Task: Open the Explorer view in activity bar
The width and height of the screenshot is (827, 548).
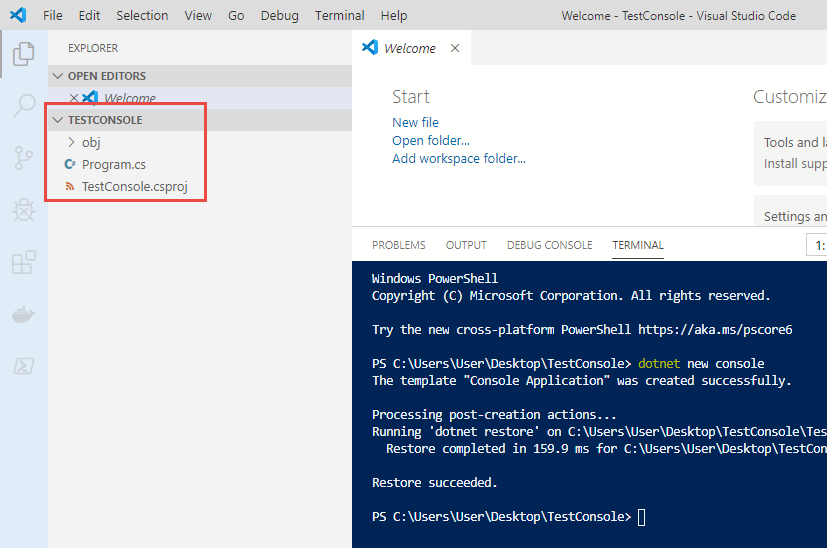Action: pyautogui.click(x=24, y=54)
